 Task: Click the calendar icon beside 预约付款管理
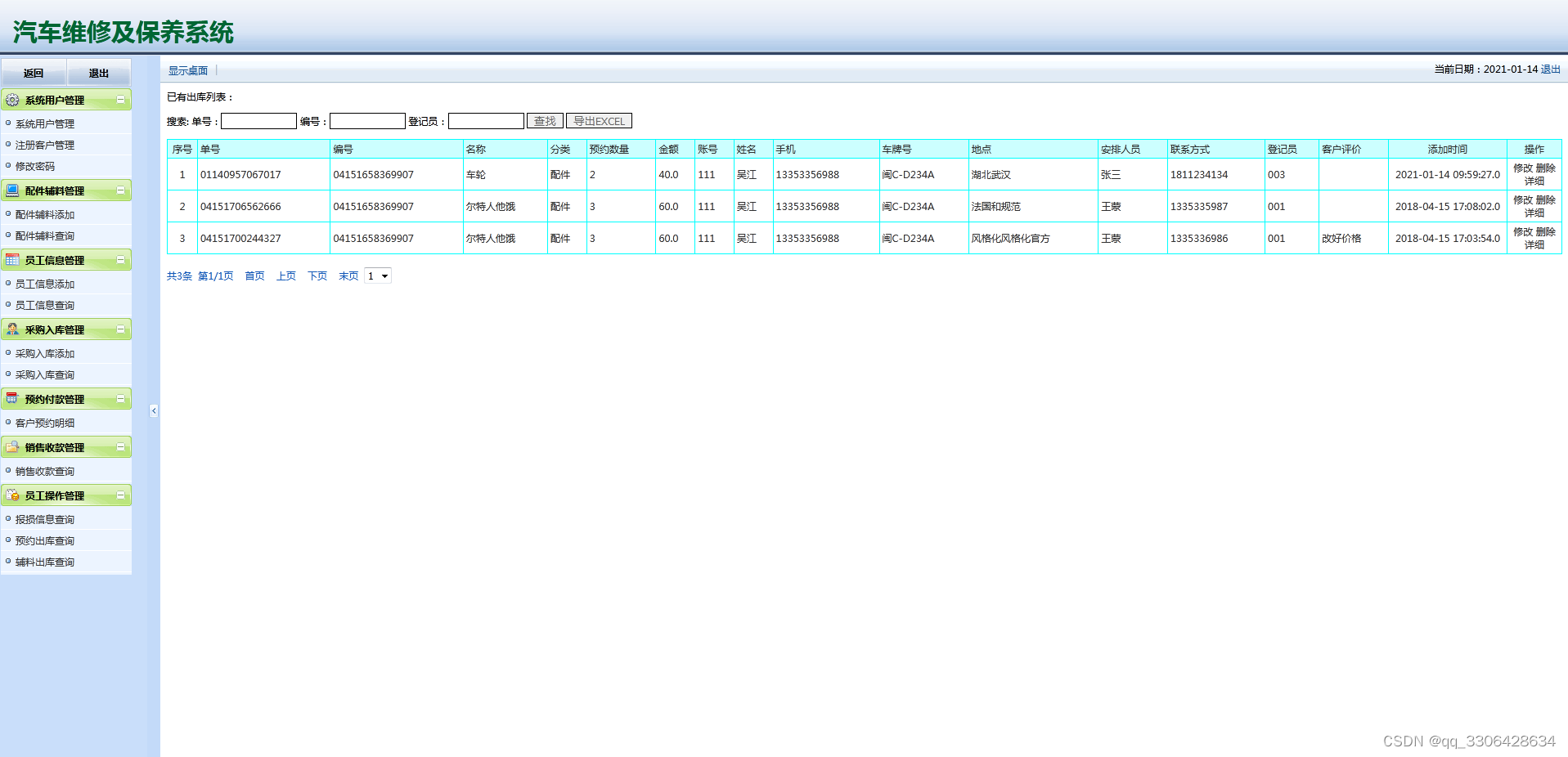tap(12, 399)
